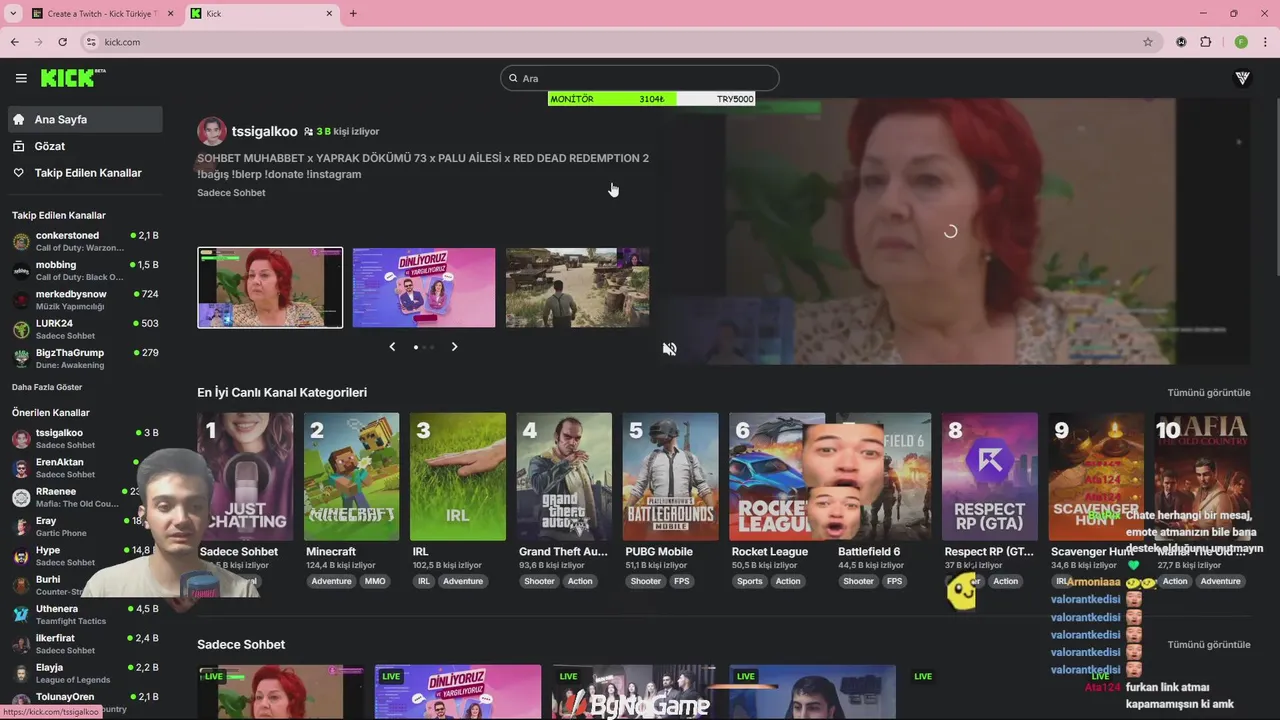Bookmark this page with star icon
Viewport: 1280px width, 720px height.
point(1148,42)
